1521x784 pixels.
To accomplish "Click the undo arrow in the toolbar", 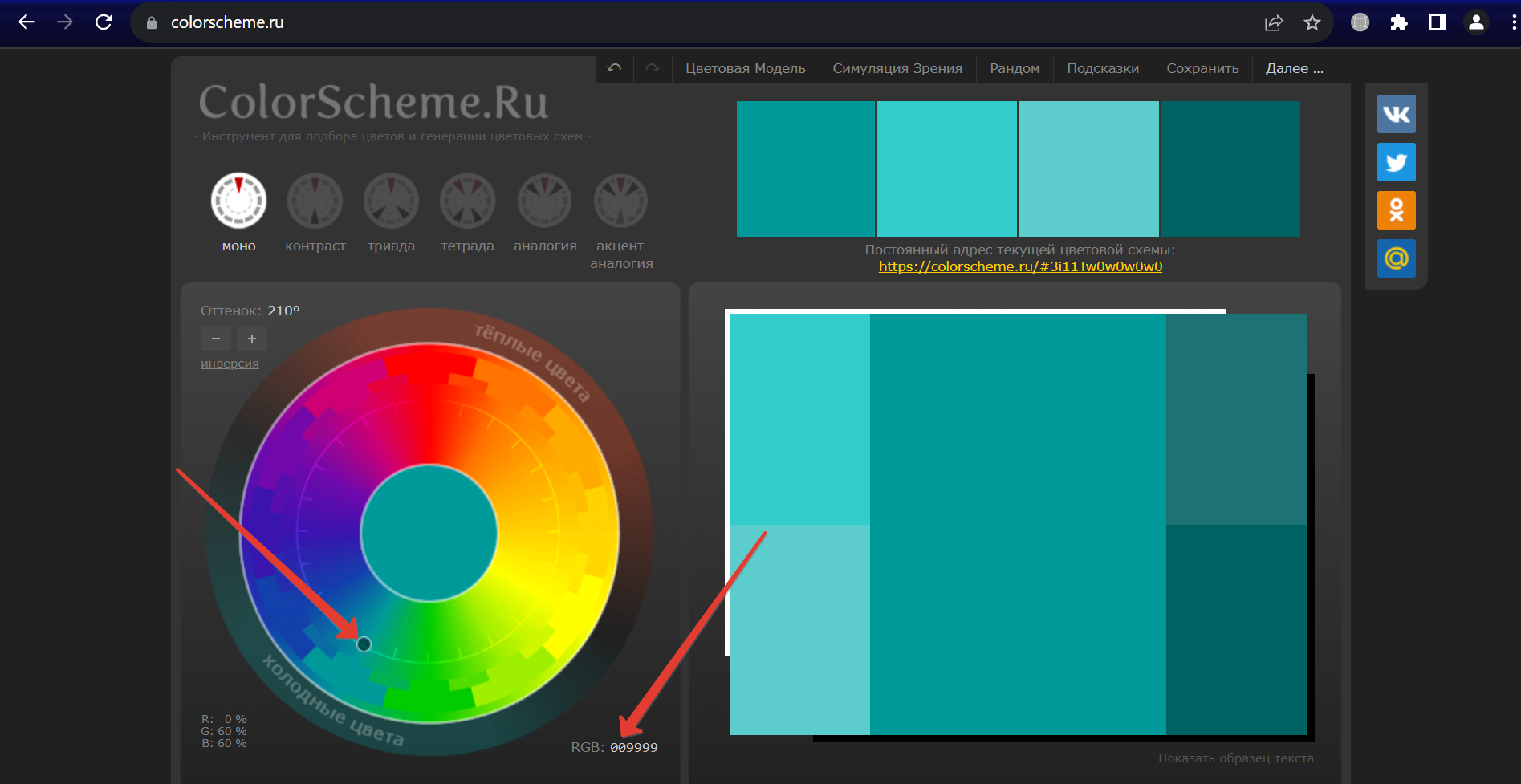I will pos(615,68).
